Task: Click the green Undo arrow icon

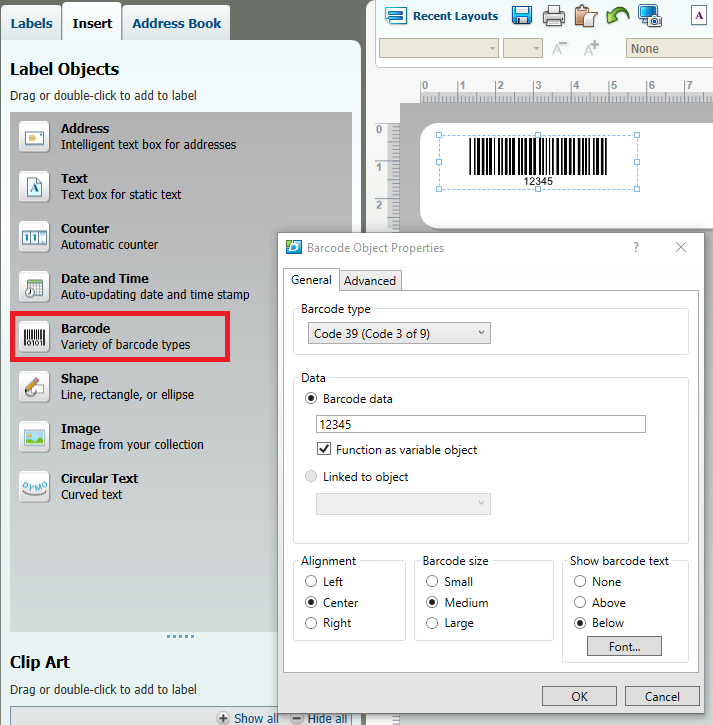Action: coord(617,15)
